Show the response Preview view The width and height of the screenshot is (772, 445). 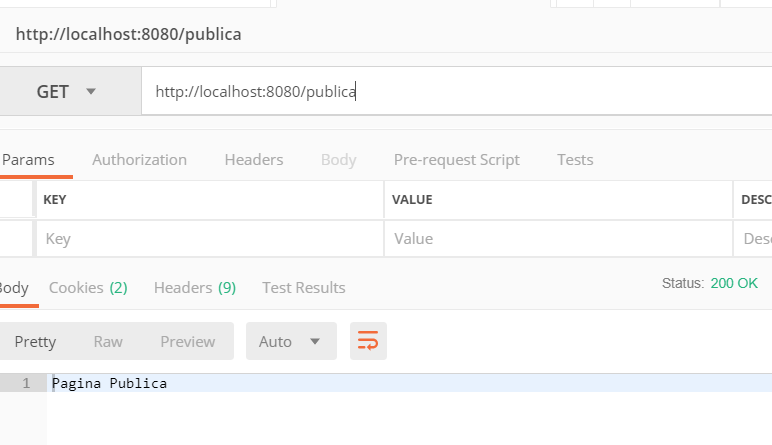[x=188, y=341]
